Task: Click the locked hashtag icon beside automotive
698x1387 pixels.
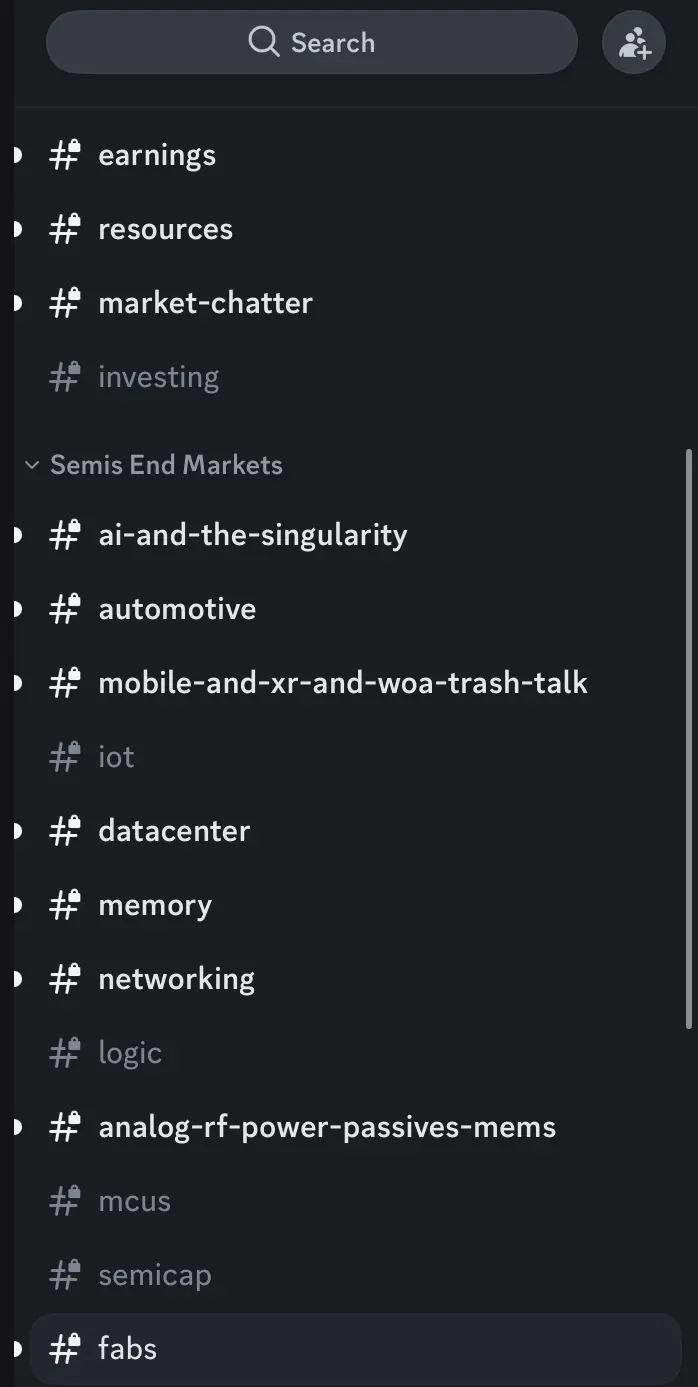Action: (65, 609)
